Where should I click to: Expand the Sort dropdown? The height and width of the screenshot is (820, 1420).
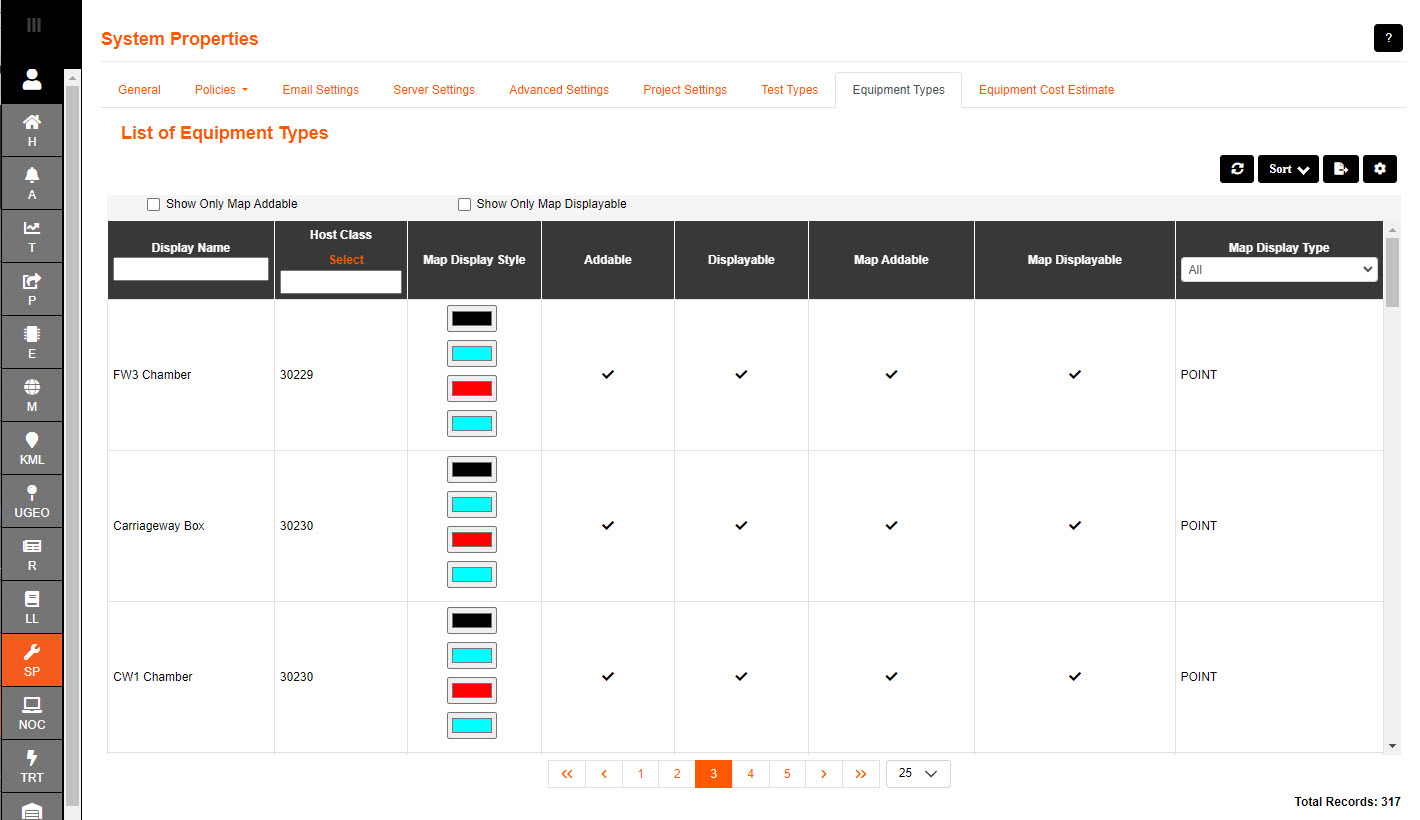[x=1288, y=169]
